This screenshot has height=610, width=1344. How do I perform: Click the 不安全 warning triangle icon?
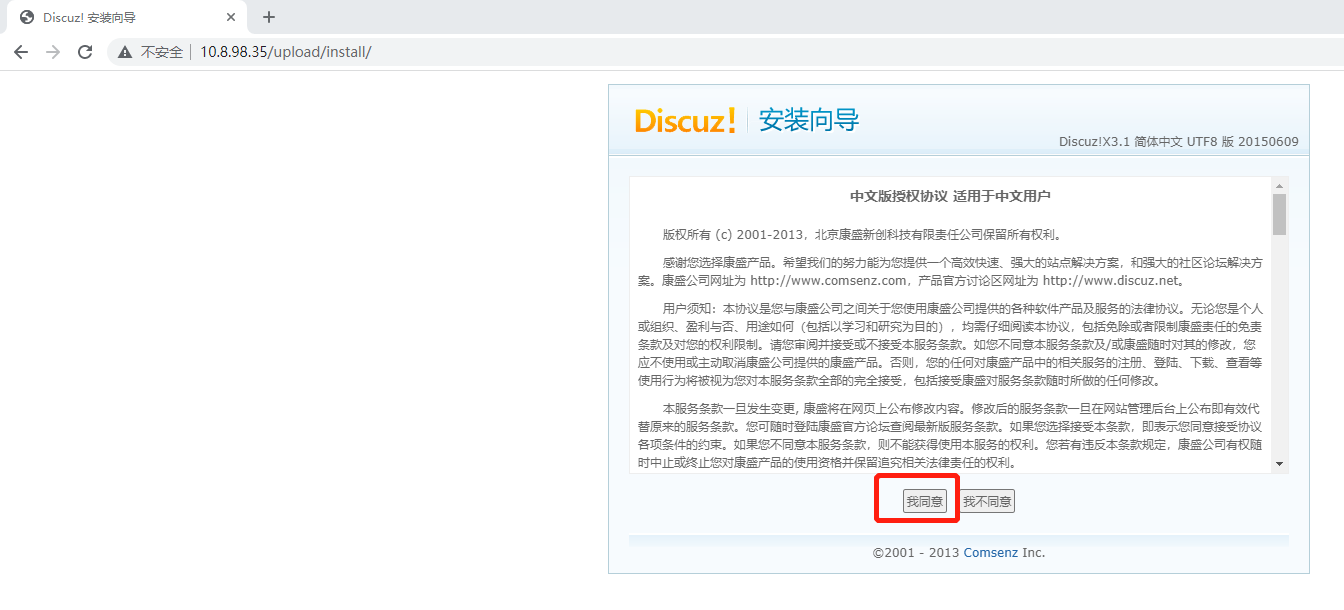click(125, 52)
